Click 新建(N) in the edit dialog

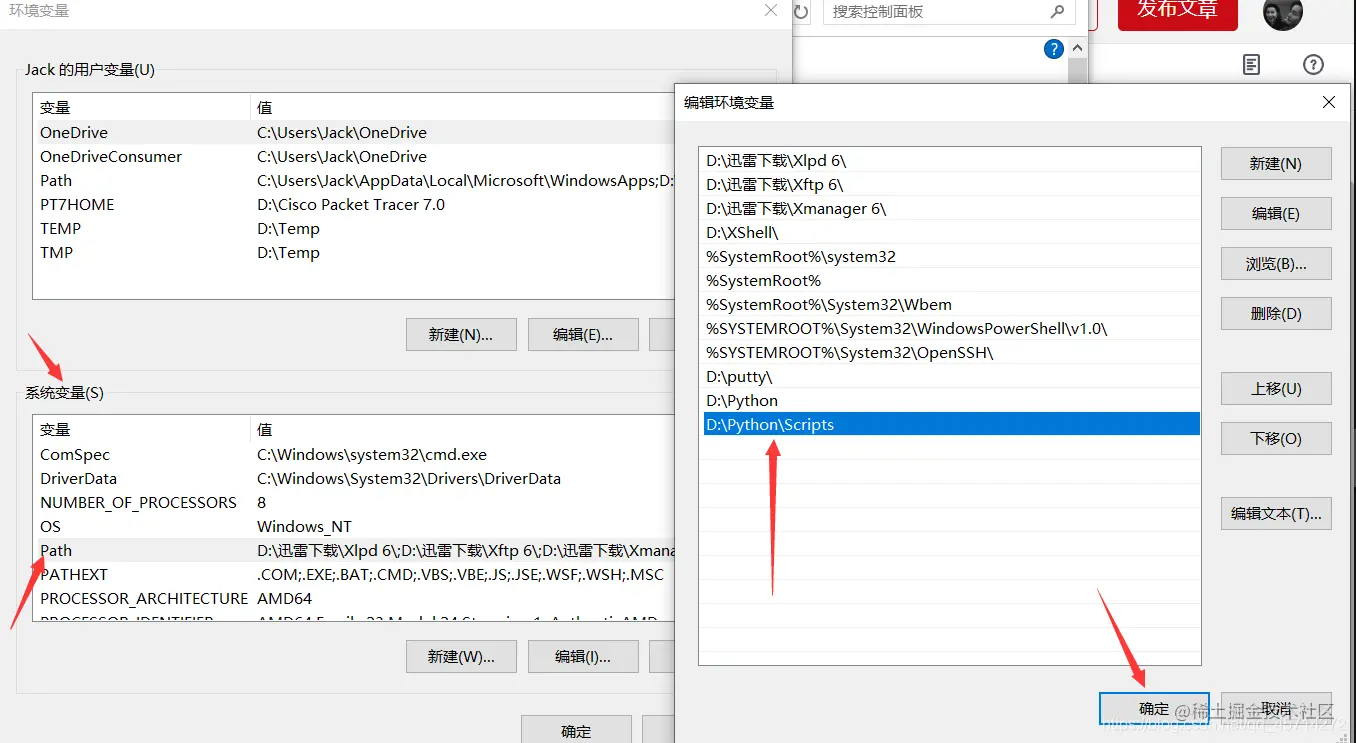(1276, 164)
